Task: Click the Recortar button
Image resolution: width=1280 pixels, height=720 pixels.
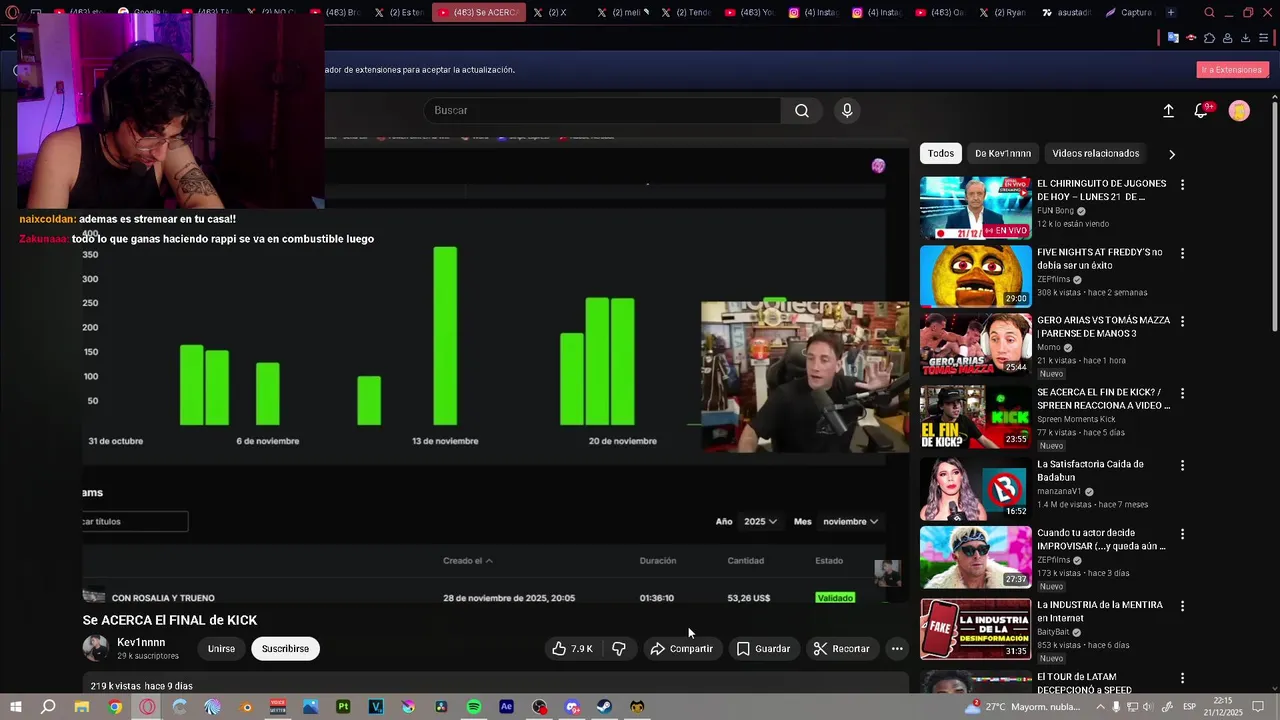Action: pos(841,649)
